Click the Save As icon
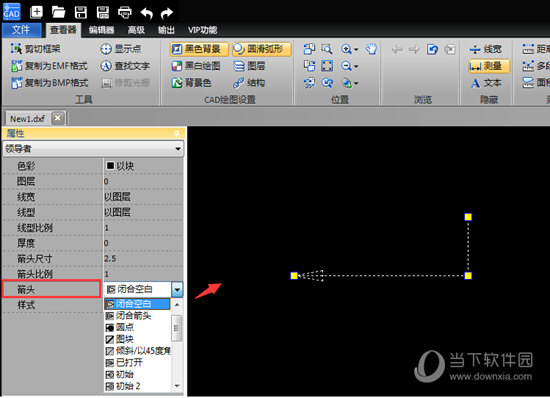 coord(103,12)
